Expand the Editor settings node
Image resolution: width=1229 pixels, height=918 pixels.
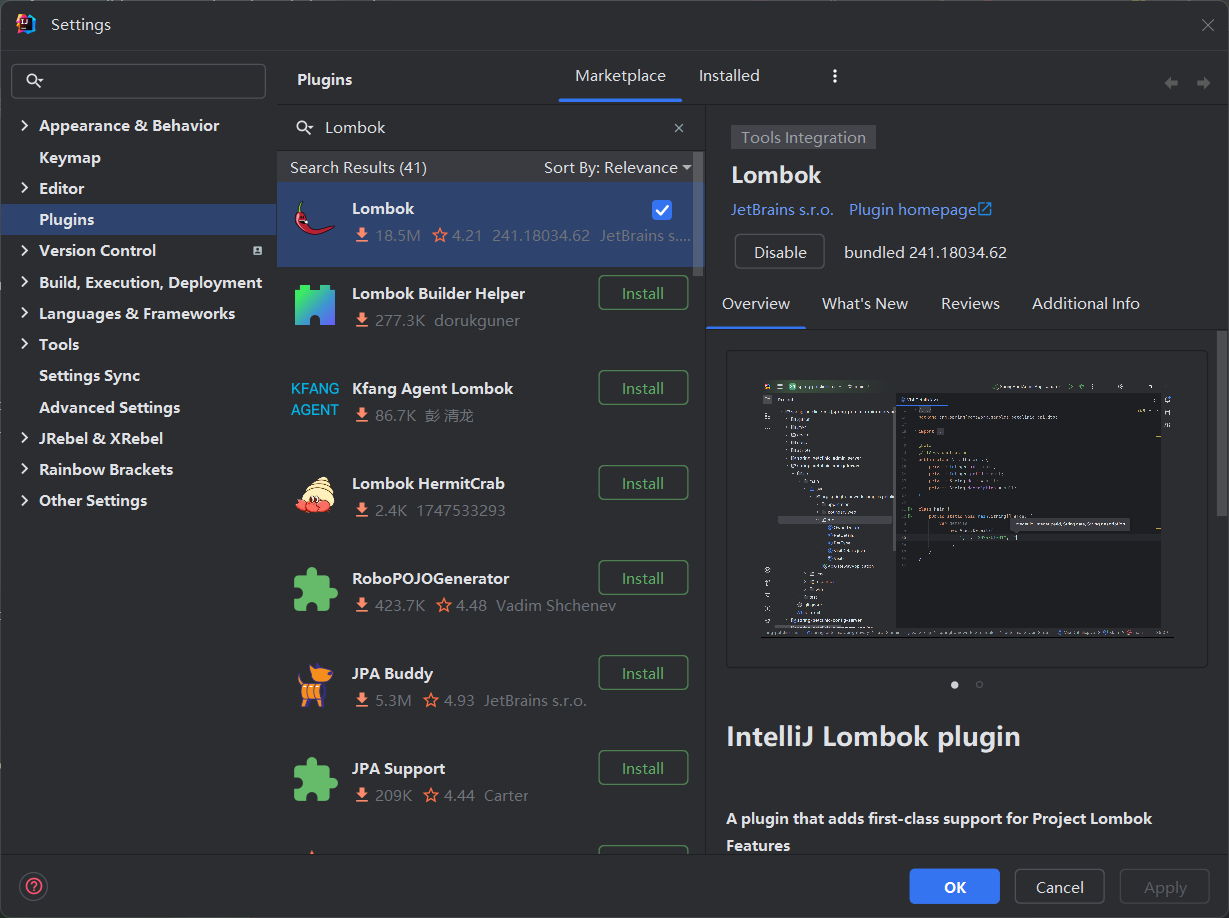pos(25,188)
